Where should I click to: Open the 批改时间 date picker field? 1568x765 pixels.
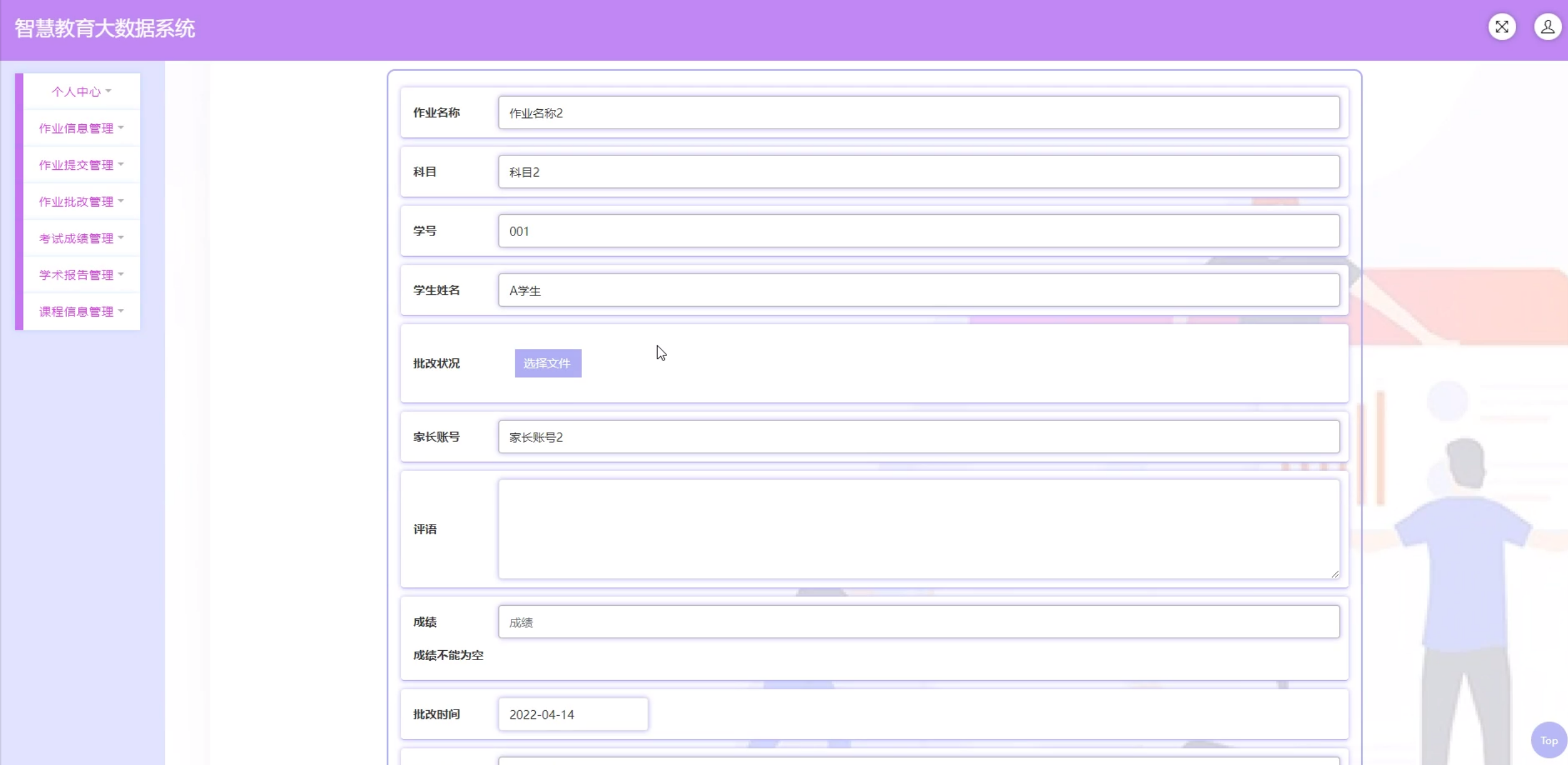[x=573, y=714]
